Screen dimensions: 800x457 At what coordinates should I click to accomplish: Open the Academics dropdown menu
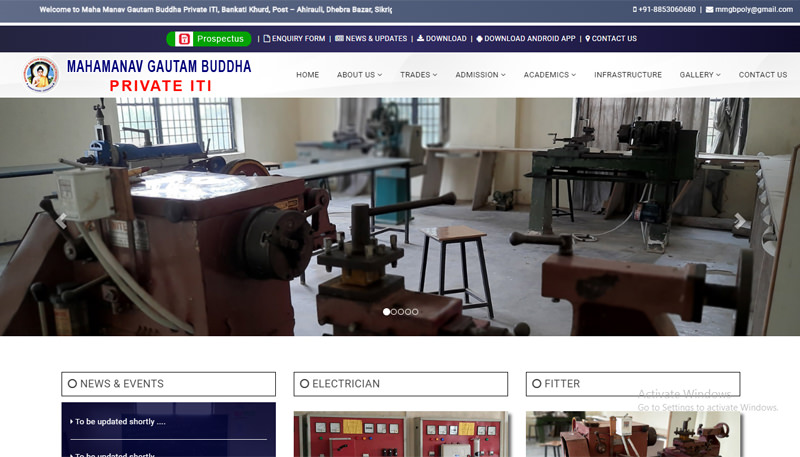point(549,75)
